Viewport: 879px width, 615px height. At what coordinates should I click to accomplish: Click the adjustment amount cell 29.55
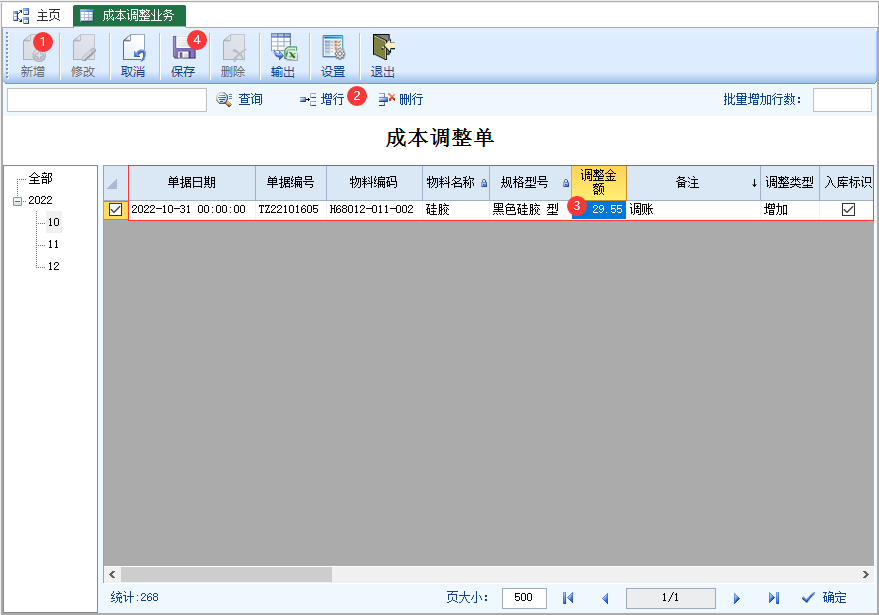click(x=599, y=210)
